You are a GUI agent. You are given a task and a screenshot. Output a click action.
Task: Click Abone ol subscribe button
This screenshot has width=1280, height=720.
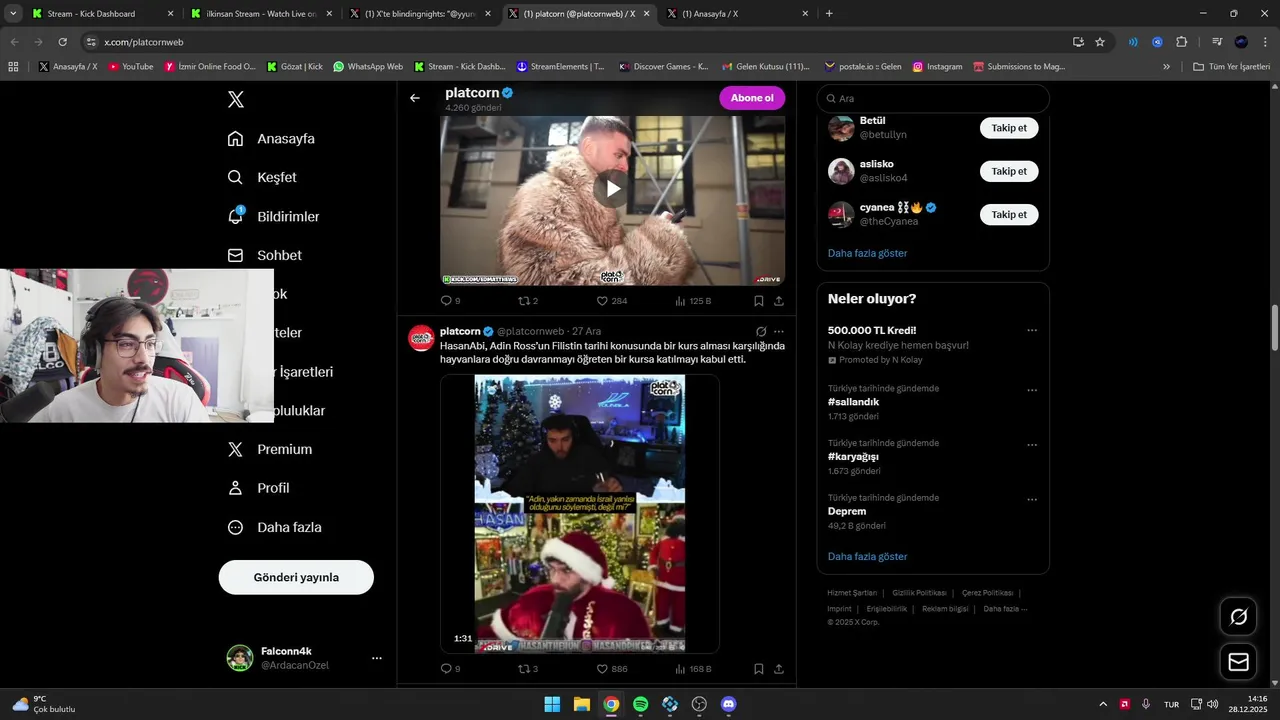pos(752,98)
